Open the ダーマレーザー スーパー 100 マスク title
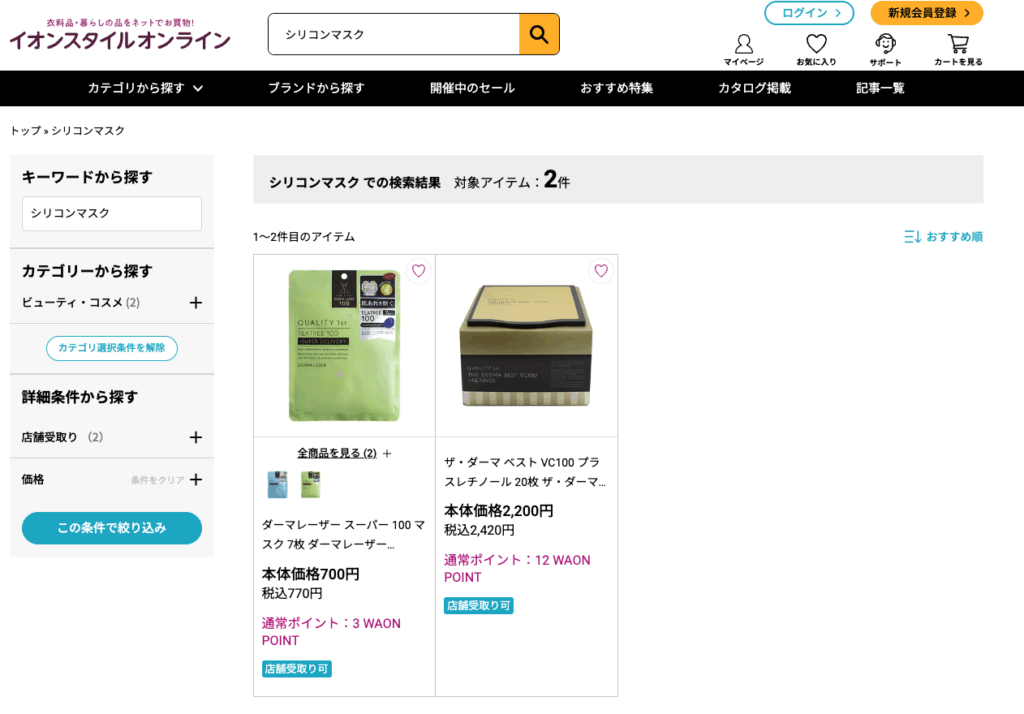The image size is (1024, 714). (344, 534)
